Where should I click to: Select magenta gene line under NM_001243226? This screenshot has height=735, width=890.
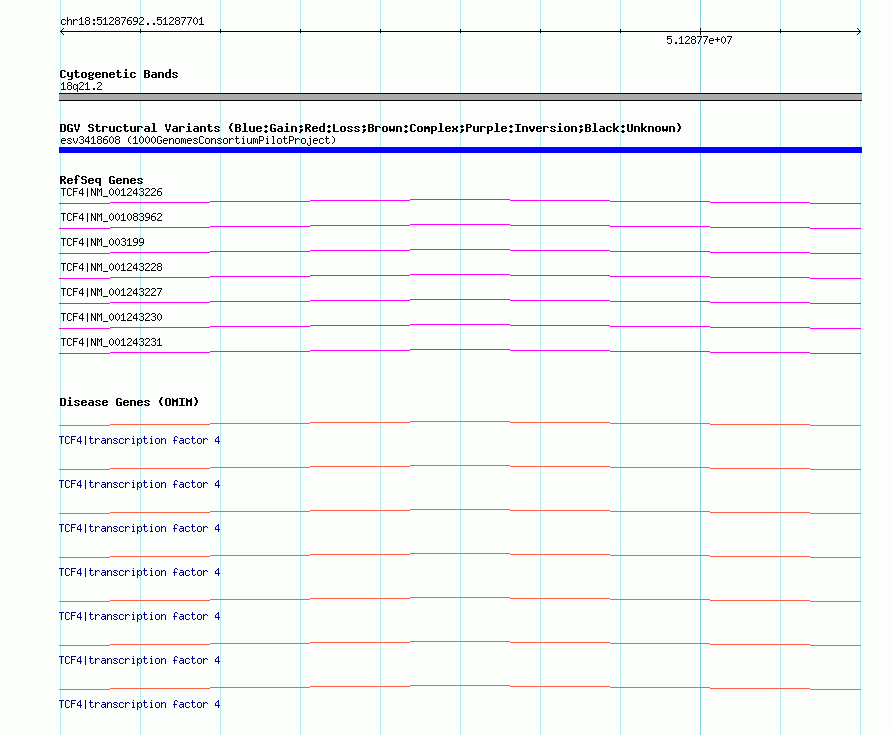[x=460, y=201]
